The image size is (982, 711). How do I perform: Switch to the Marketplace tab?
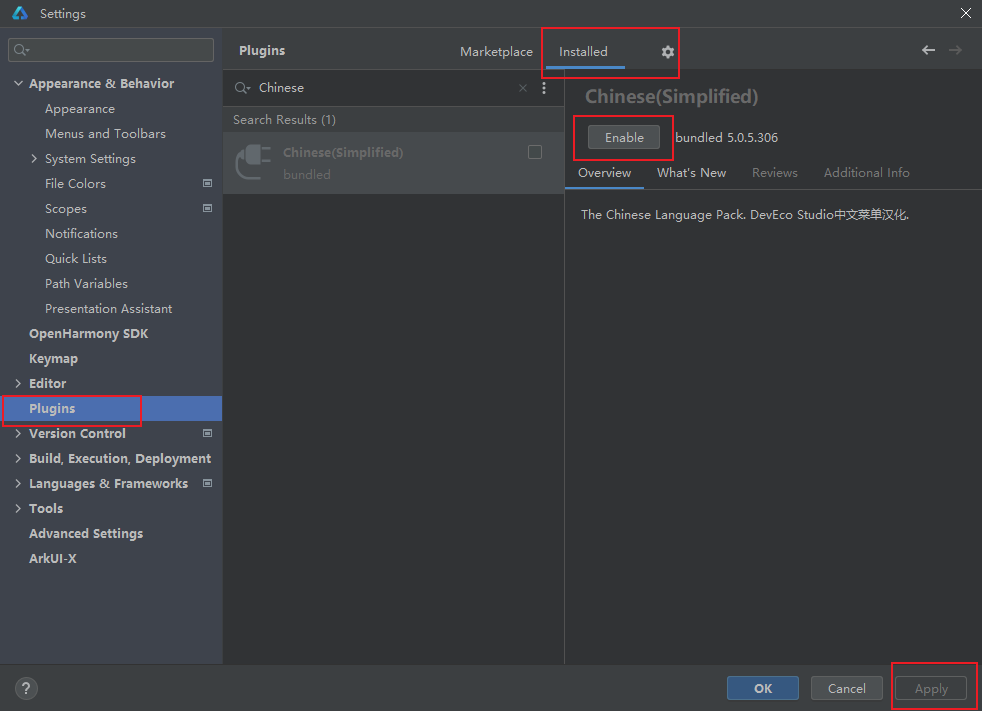pyautogui.click(x=496, y=52)
